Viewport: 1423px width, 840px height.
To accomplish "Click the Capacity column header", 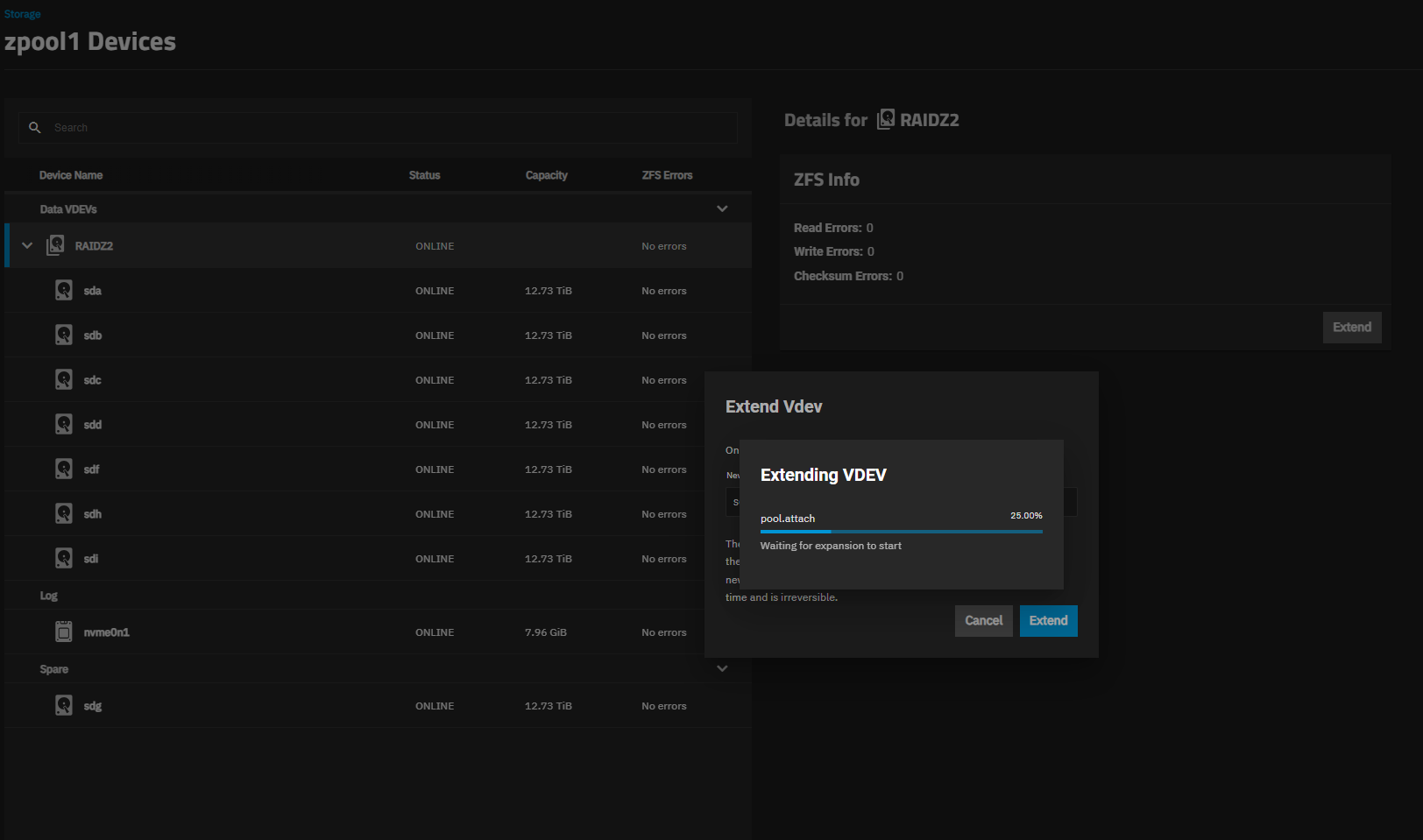I will tap(547, 175).
